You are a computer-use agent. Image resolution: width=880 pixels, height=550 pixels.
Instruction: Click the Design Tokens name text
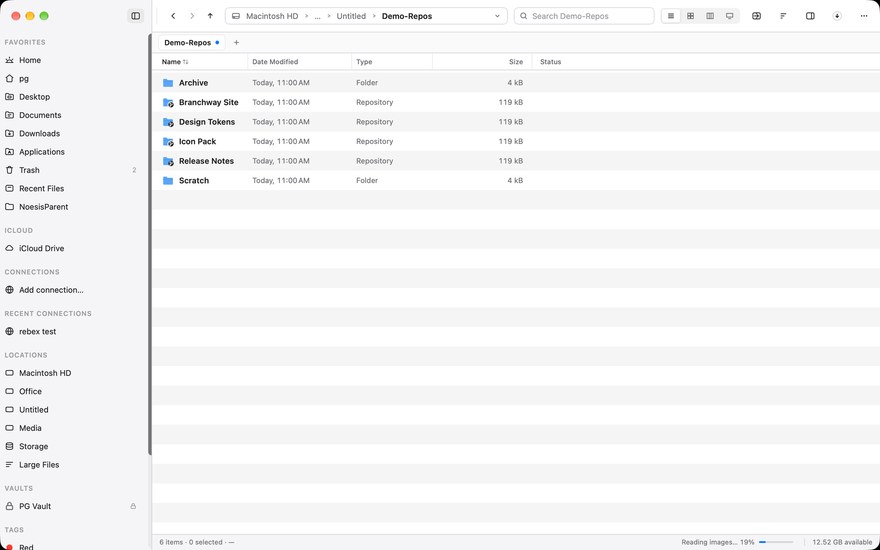tap(207, 122)
